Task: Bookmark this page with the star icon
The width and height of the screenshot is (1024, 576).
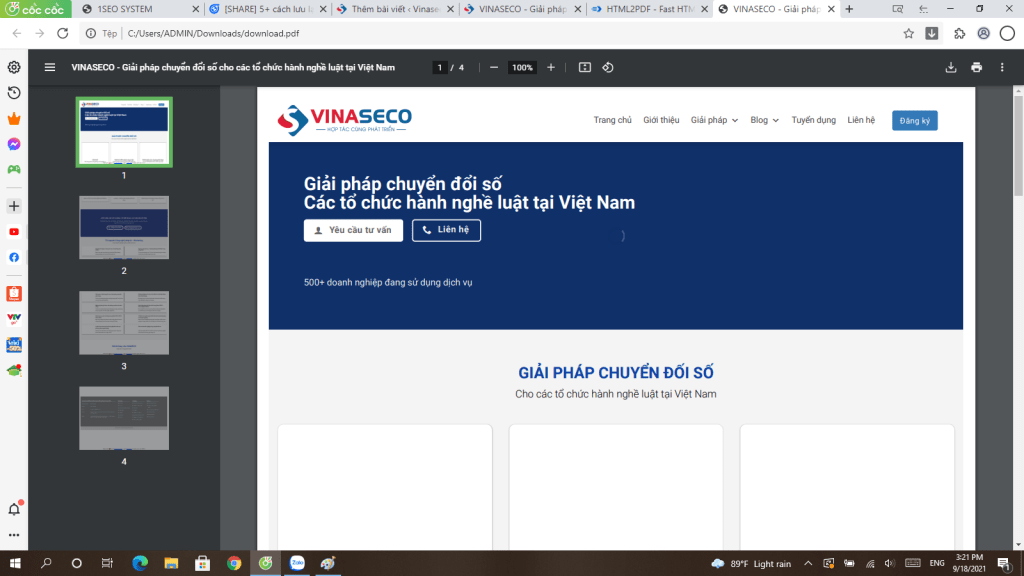Action: [x=908, y=33]
